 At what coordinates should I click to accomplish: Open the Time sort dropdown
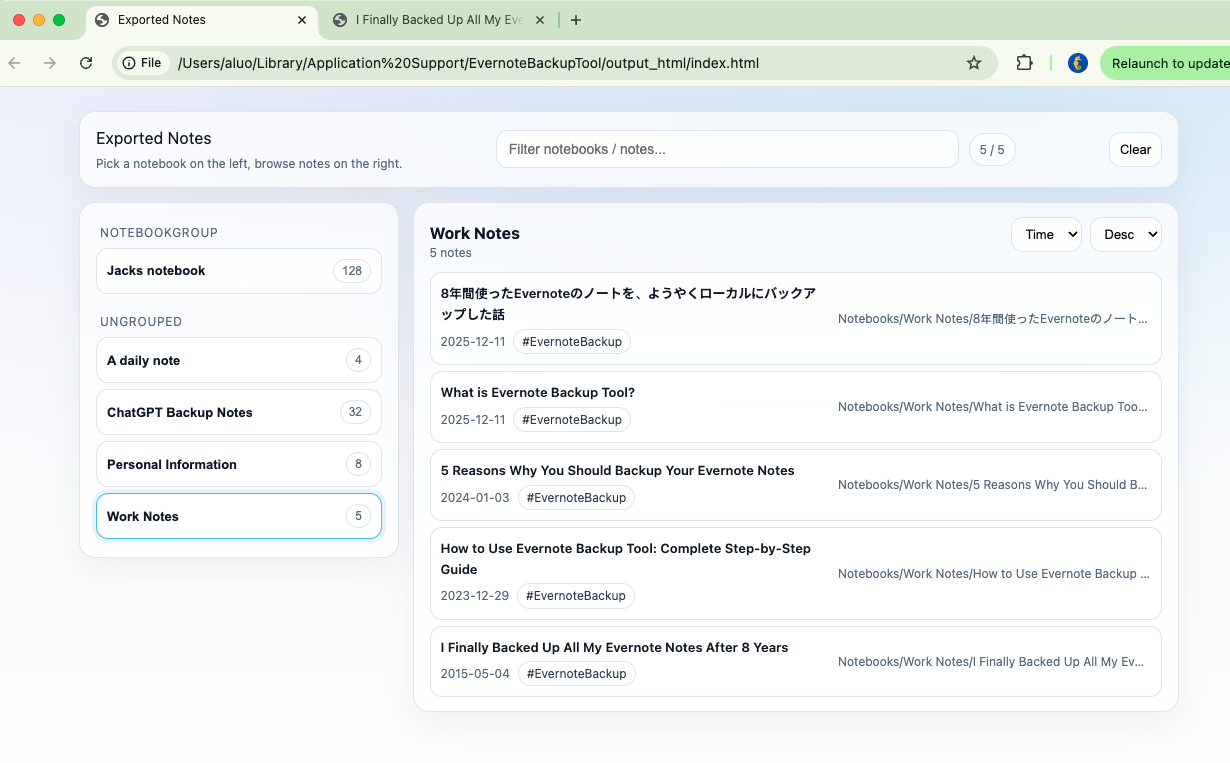tap(1046, 234)
